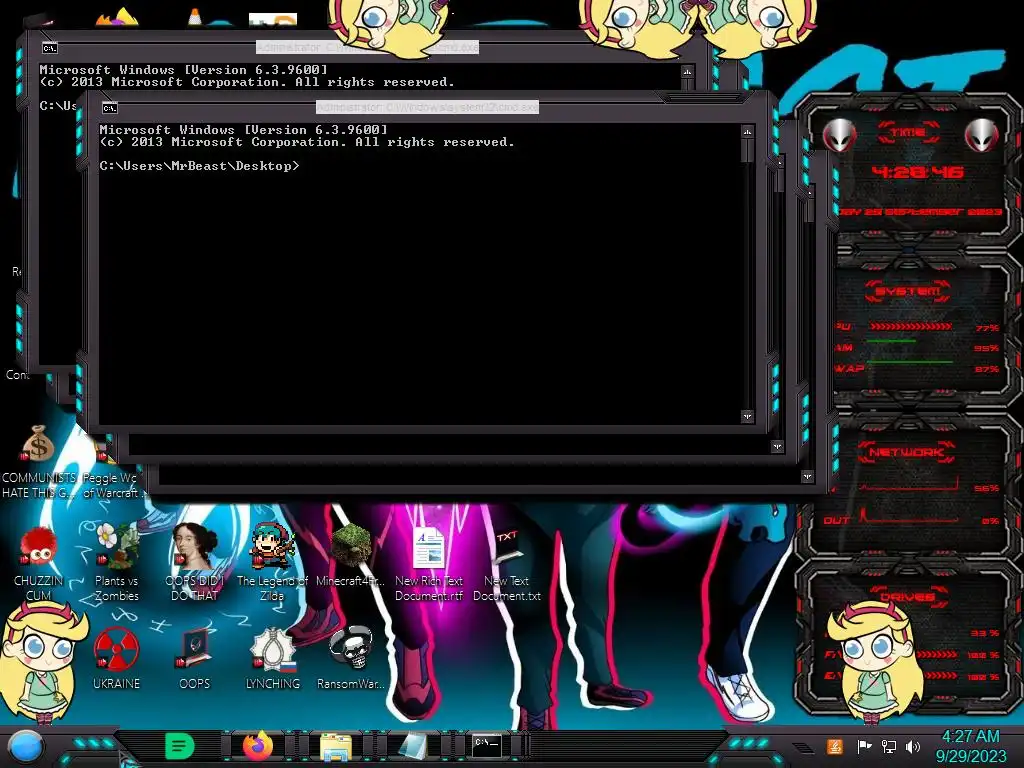Image resolution: width=1024 pixels, height=768 pixels.
Task: Click back cmd window scrollbar up arrow
Action: tap(687, 71)
